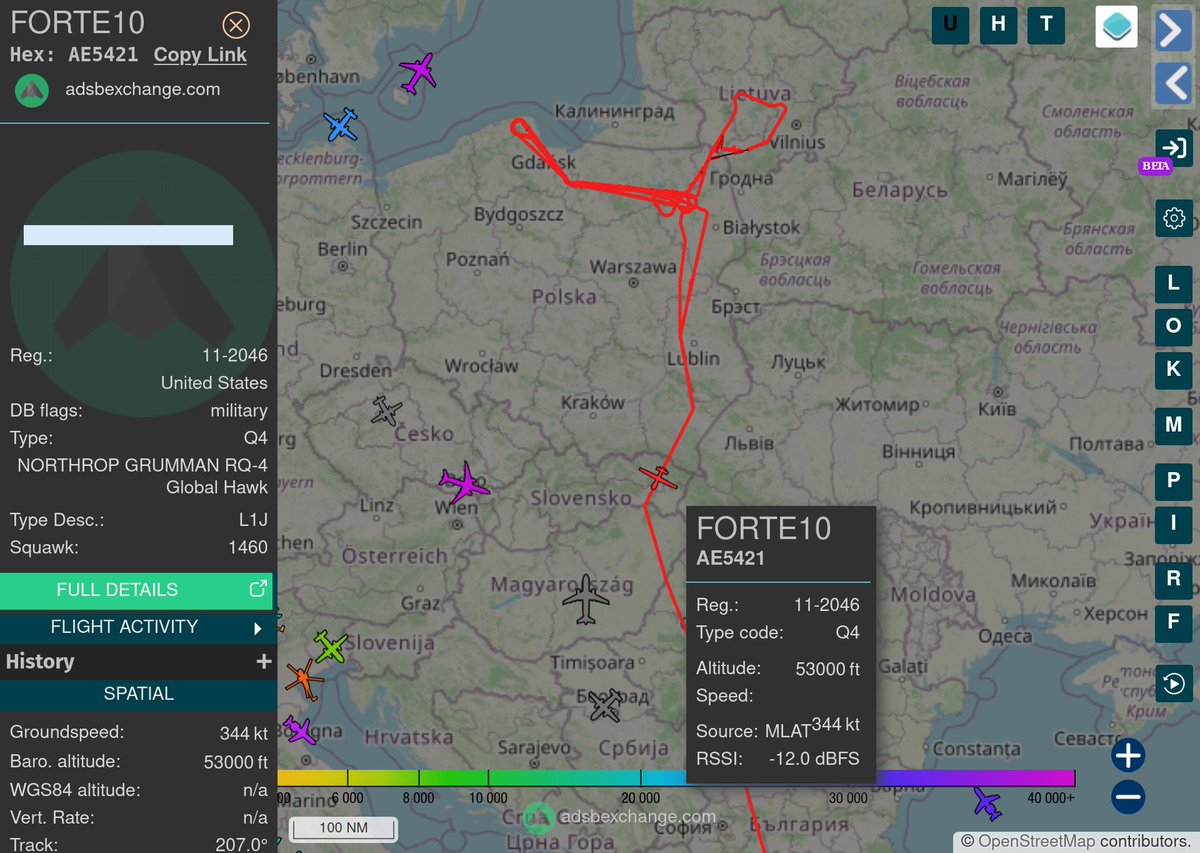1200x853 pixels.
Task: Open the adsbexchange.com logo link in sidebar
Action: click(32, 90)
